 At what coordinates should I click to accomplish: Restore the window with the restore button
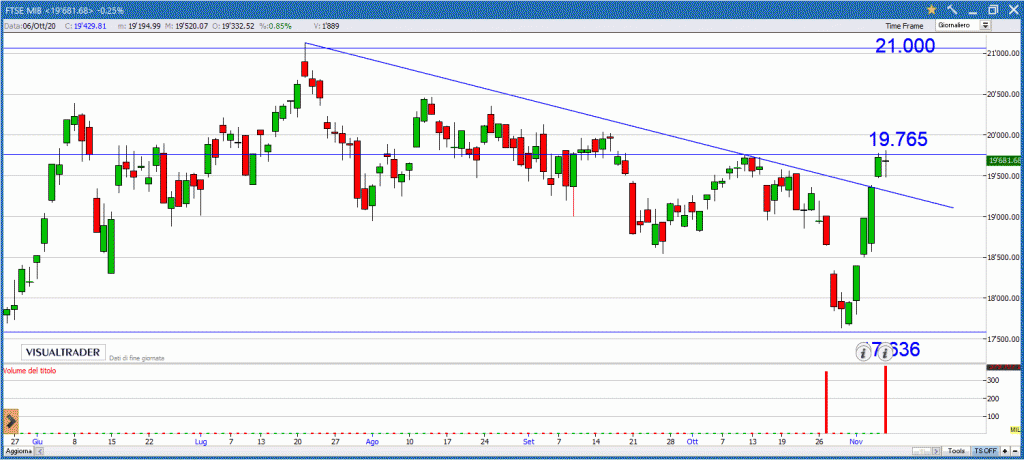[x=993, y=9]
